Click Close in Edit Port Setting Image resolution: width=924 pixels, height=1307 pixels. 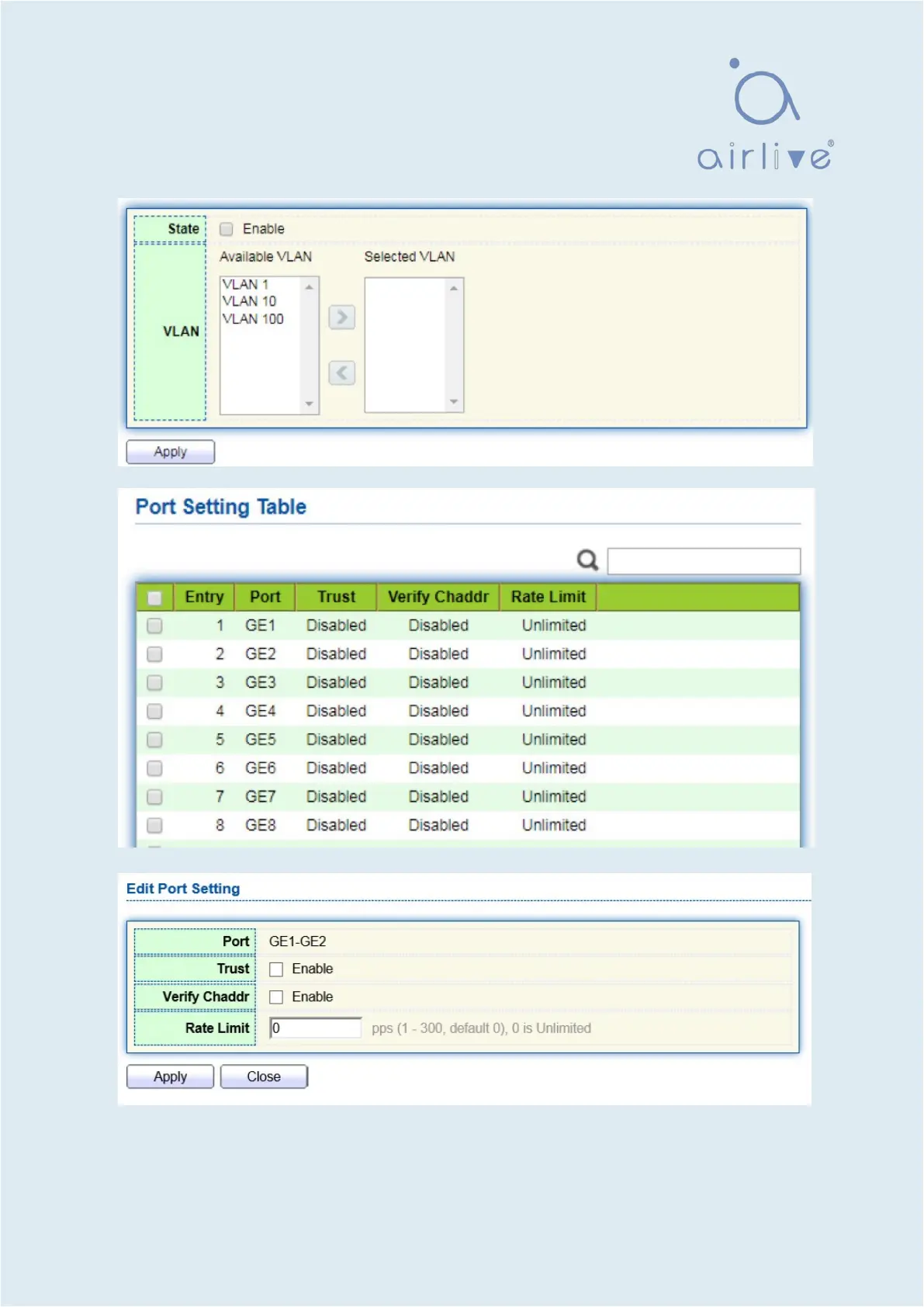tap(264, 1076)
